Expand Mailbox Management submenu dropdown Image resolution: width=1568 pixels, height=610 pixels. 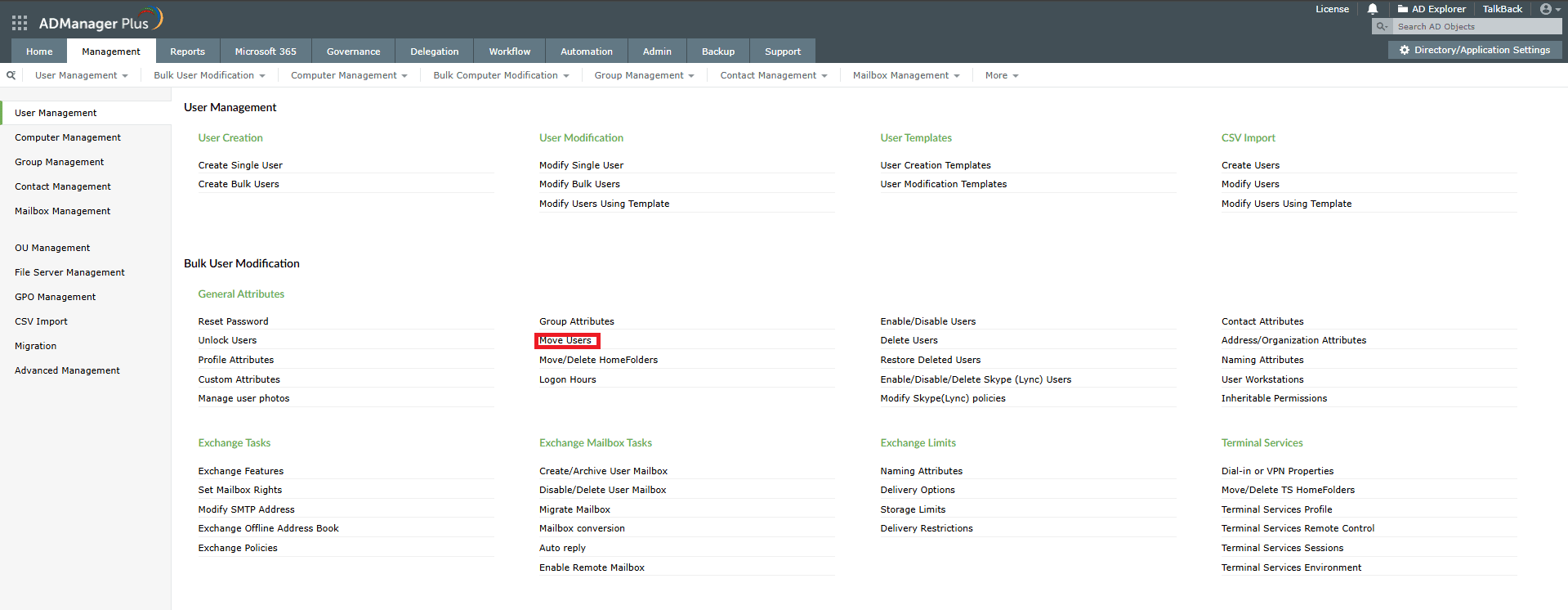tap(905, 75)
